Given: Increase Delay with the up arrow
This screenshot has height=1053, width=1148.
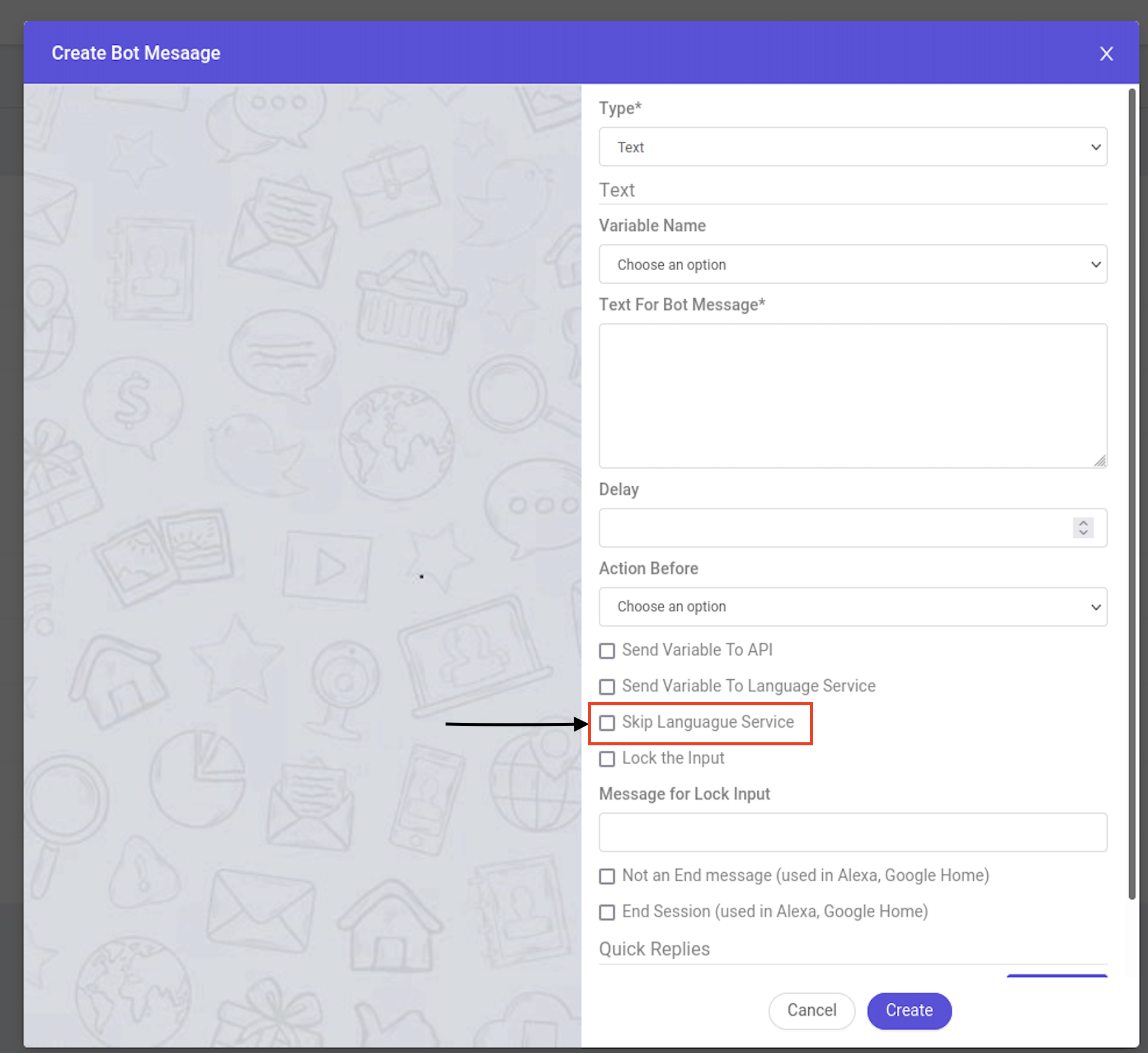Looking at the screenshot, I should pyautogui.click(x=1083, y=523).
